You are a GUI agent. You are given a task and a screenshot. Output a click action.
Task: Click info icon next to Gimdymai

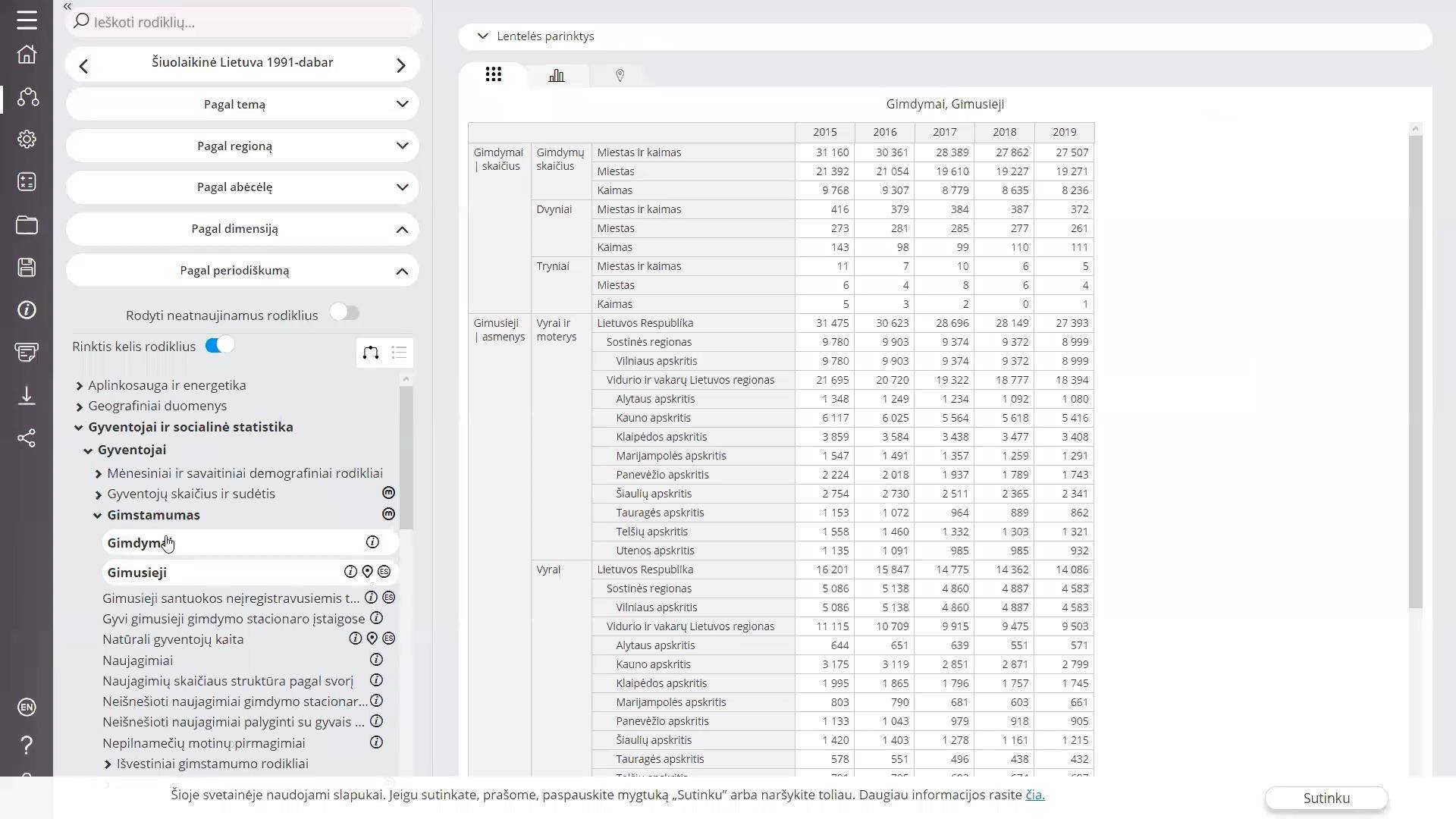(372, 541)
